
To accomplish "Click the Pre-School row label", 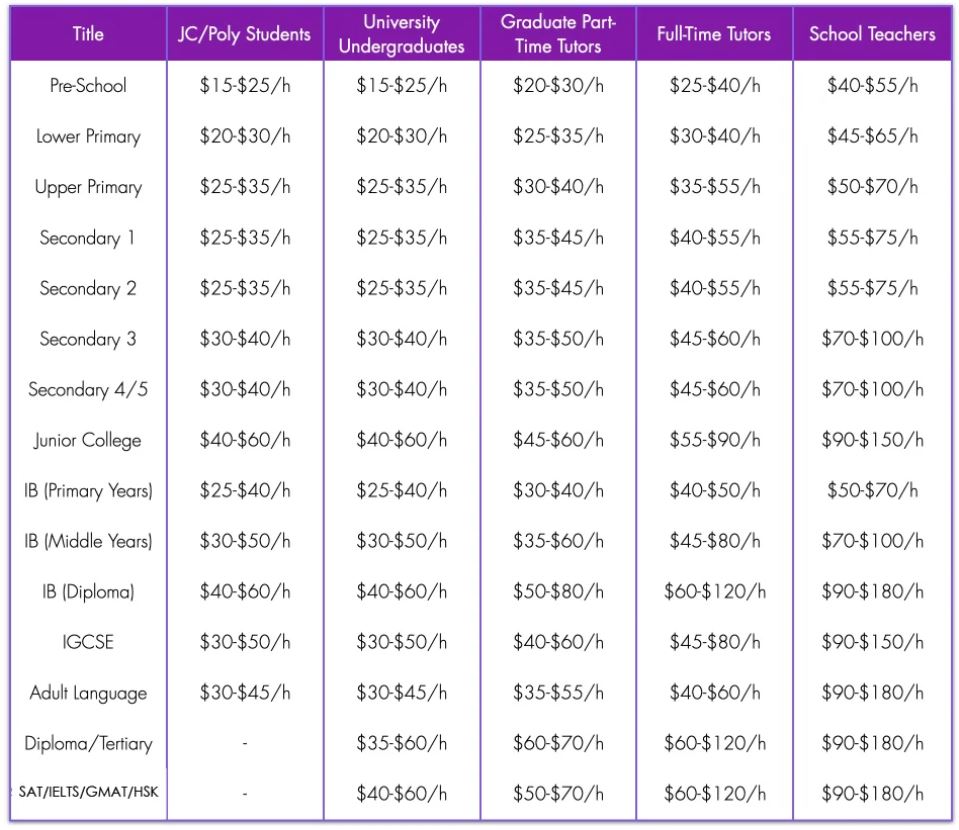I will [88, 86].
